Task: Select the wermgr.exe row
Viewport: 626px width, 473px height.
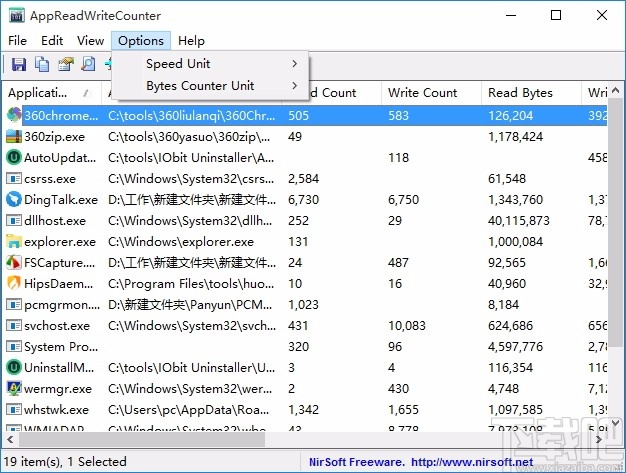Action: (x=305, y=388)
